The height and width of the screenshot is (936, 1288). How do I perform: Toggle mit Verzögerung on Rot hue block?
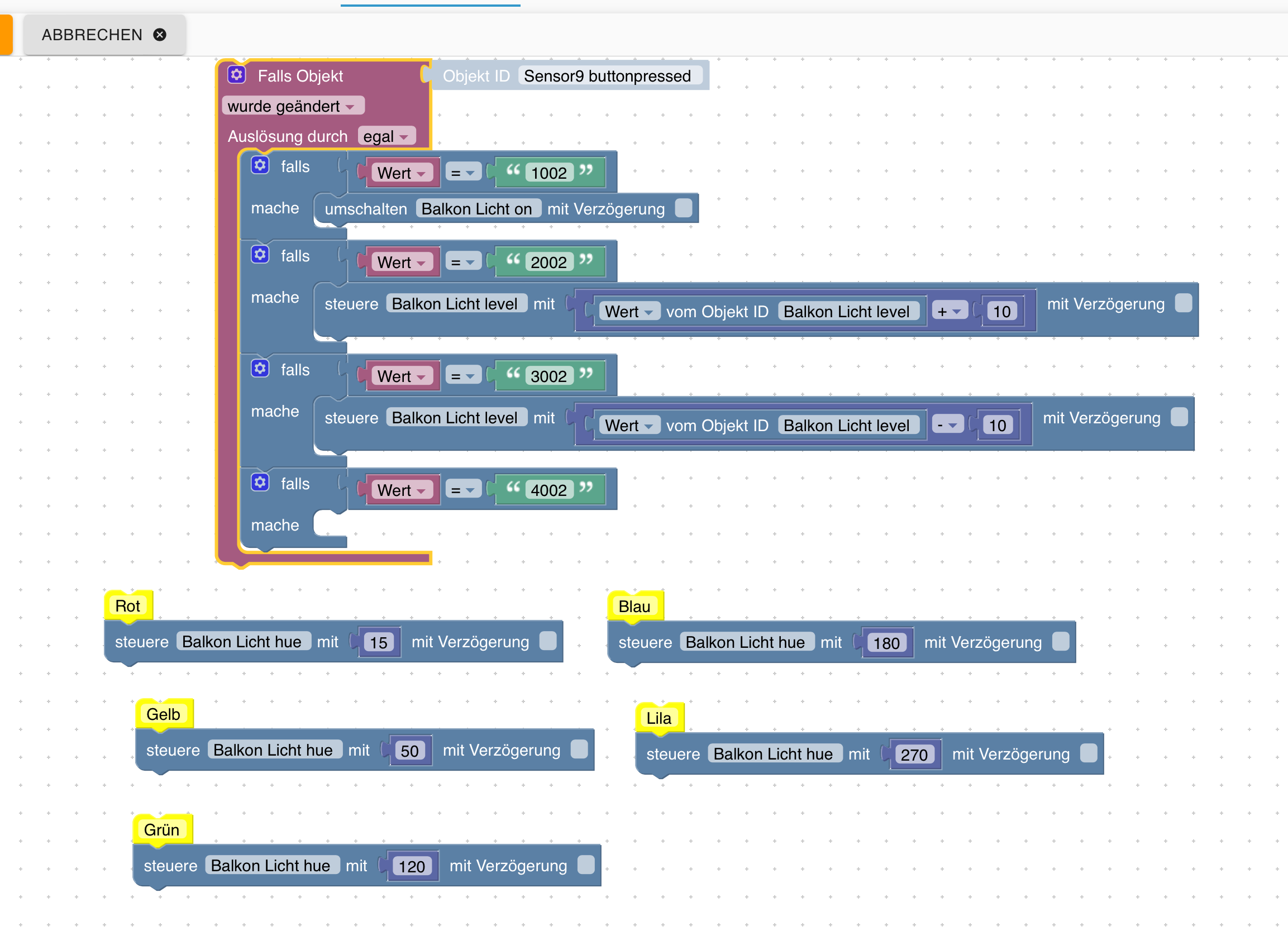tap(548, 641)
